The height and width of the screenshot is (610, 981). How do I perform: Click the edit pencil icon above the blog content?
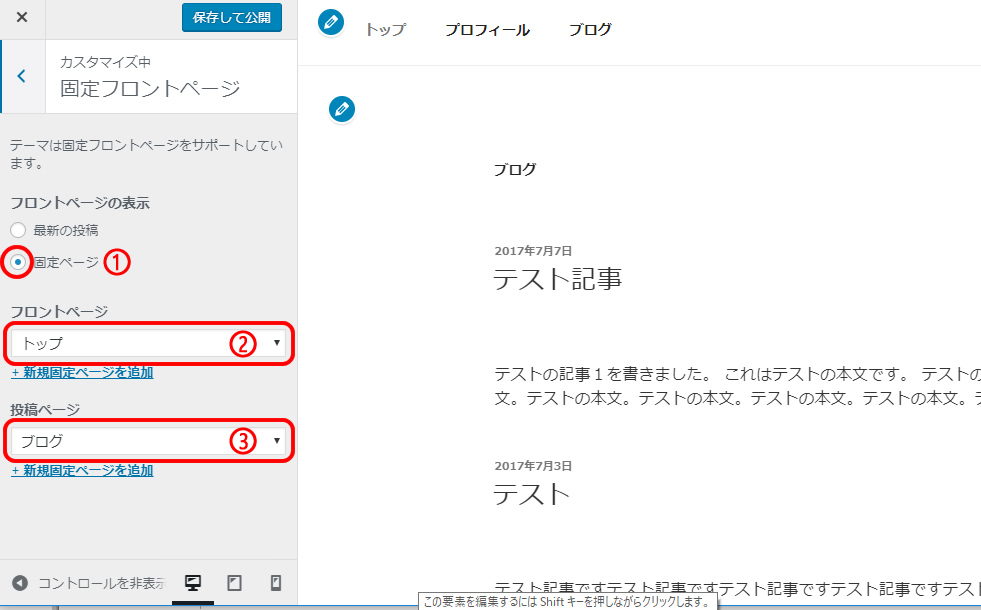pos(342,109)
